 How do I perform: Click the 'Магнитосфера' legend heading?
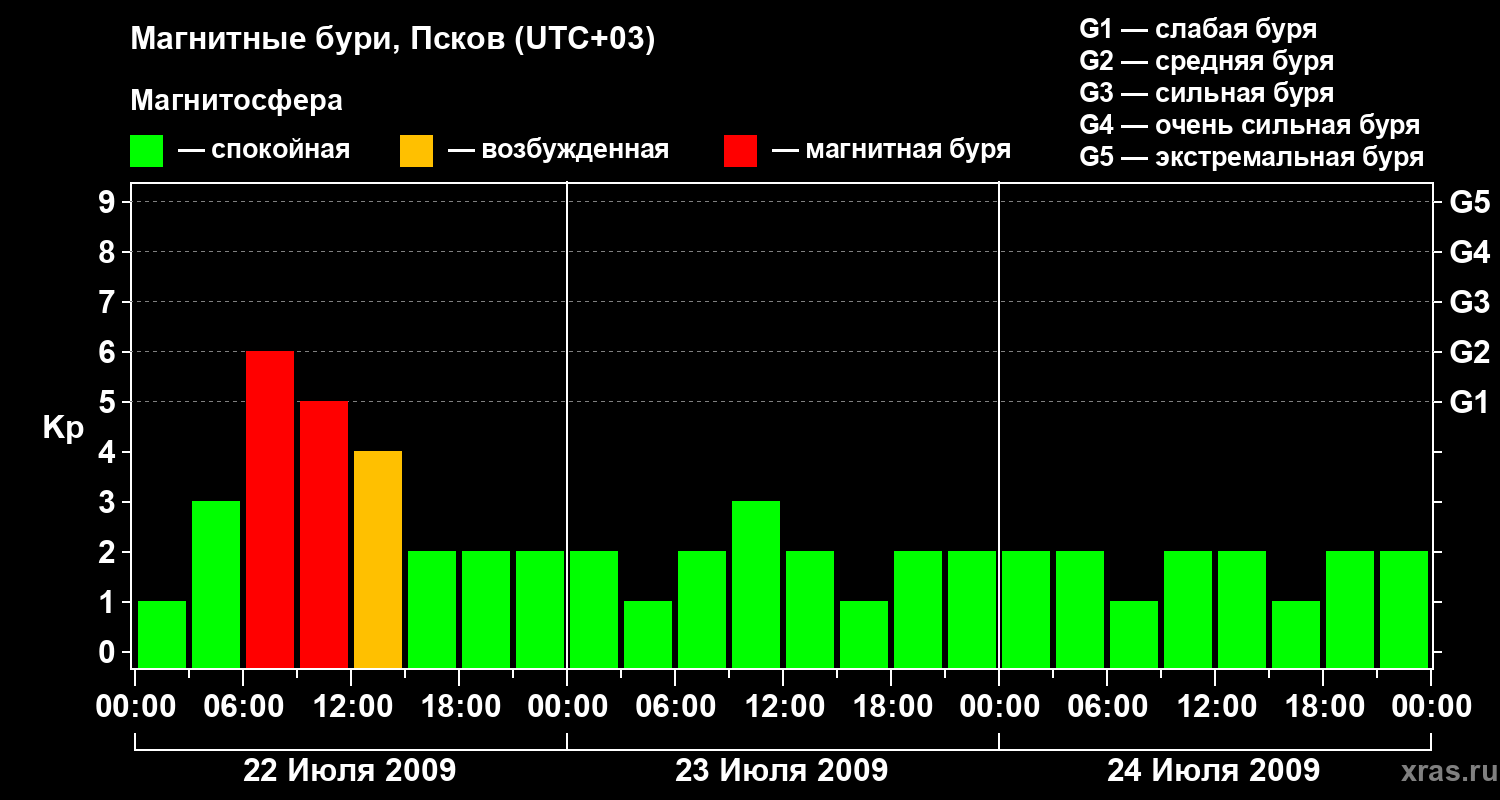[x=237, y=101]
